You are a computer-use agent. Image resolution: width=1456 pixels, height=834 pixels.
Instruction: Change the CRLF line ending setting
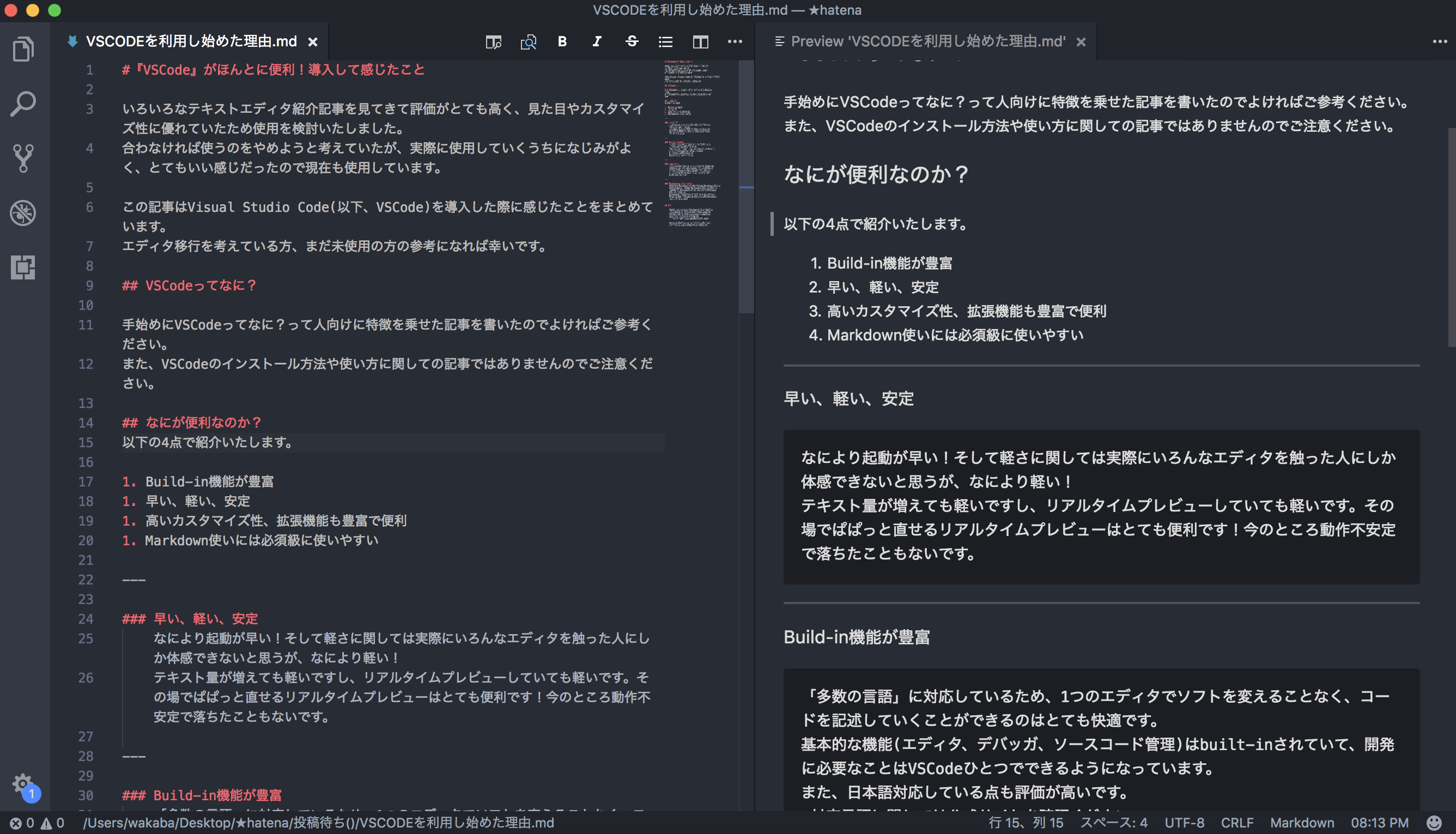point(1237,823)
